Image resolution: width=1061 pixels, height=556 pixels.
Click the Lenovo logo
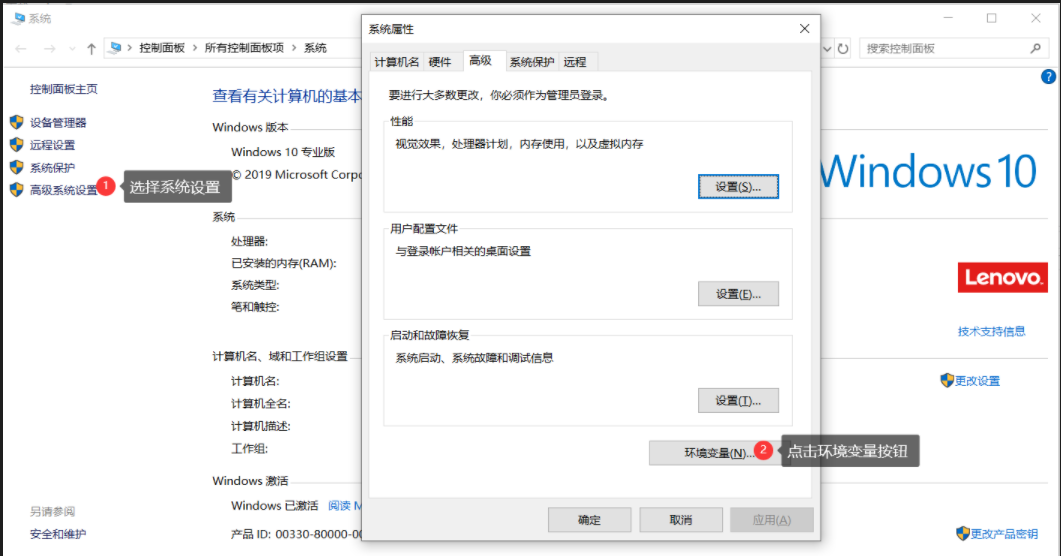click(x=1003, y=277)
